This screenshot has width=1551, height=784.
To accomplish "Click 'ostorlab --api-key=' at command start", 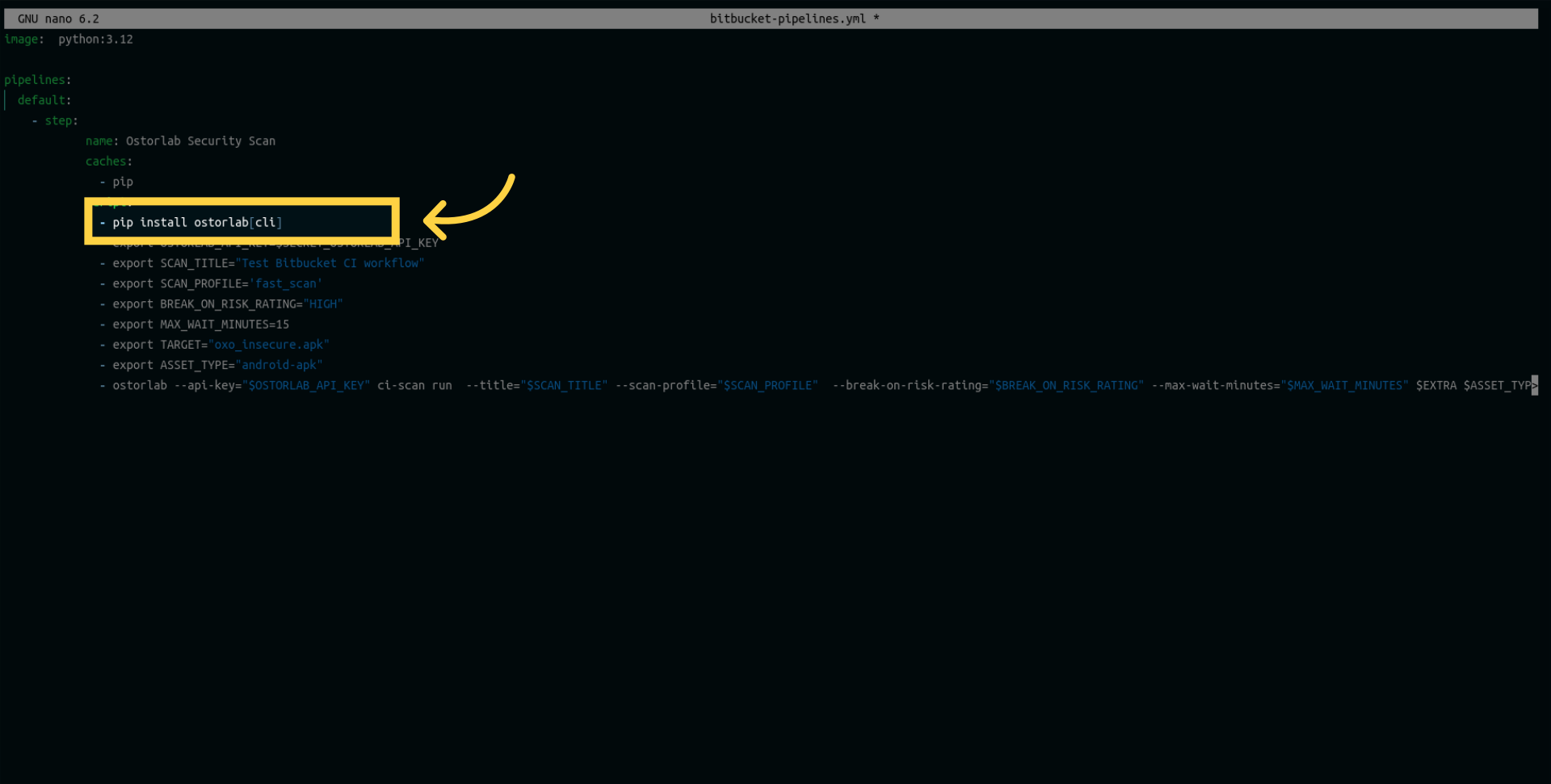I will point(177,385).
